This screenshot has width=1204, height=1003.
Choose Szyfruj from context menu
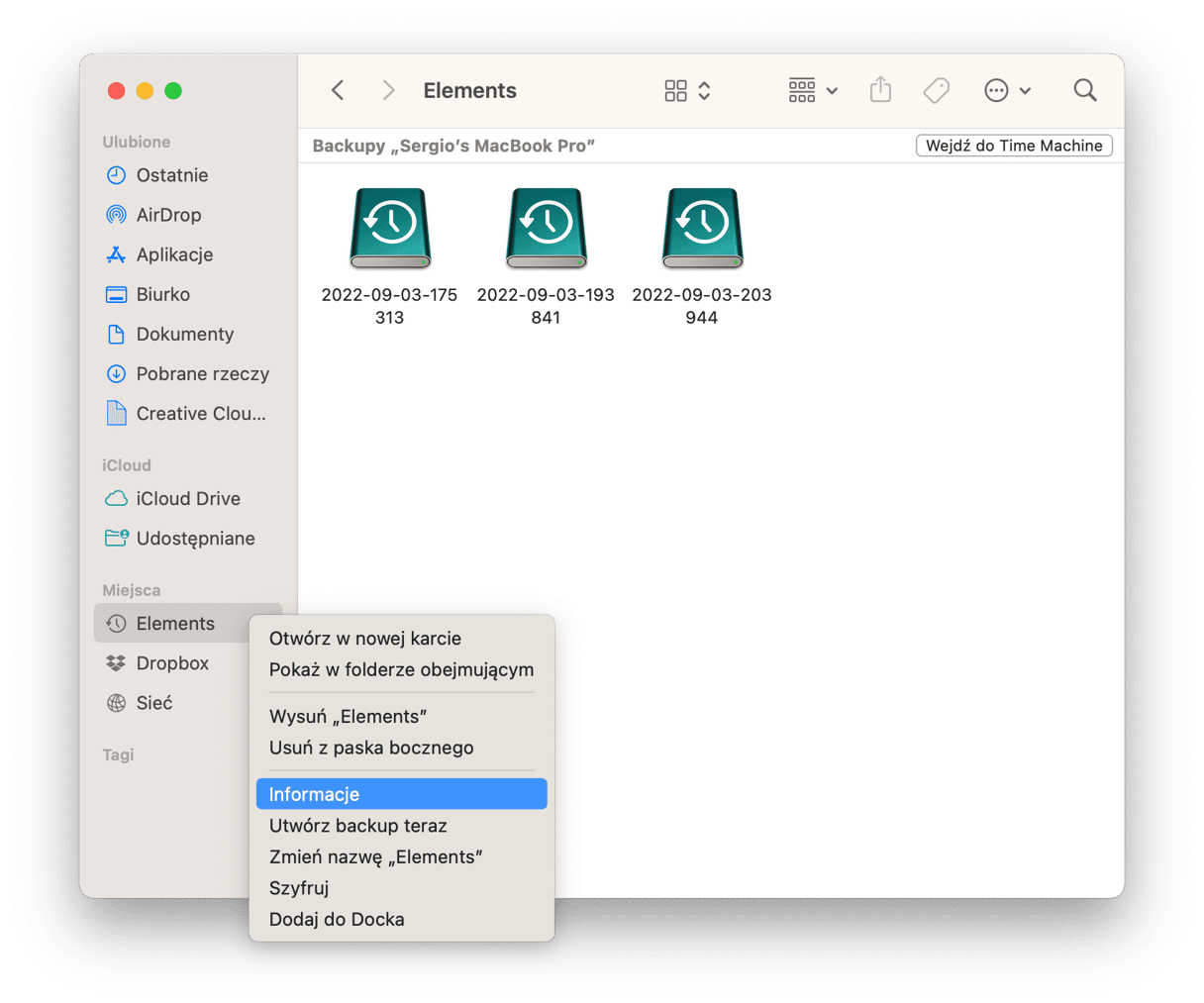click(401, 888)
